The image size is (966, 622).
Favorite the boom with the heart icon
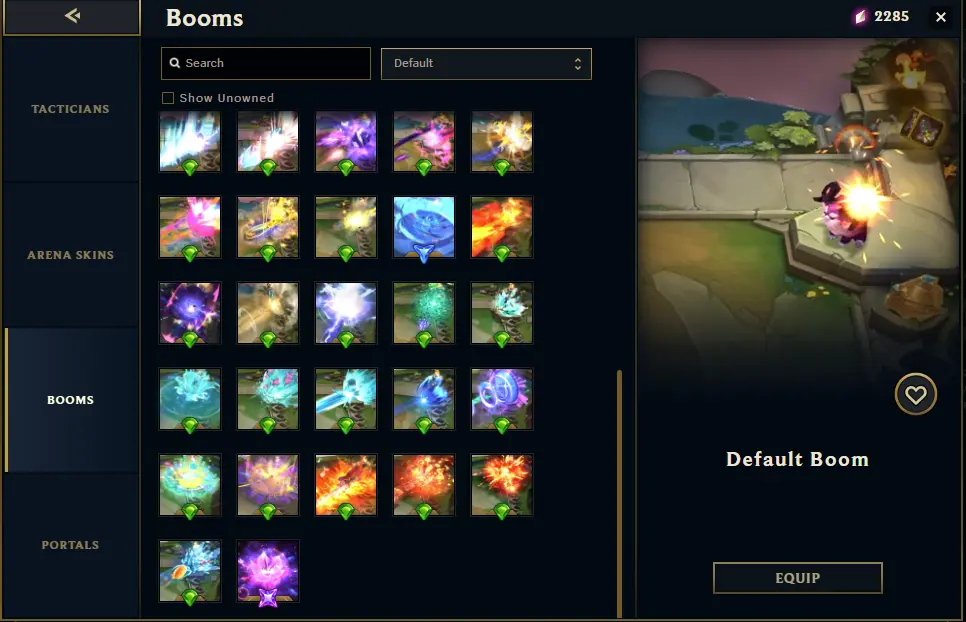point(915,394)
